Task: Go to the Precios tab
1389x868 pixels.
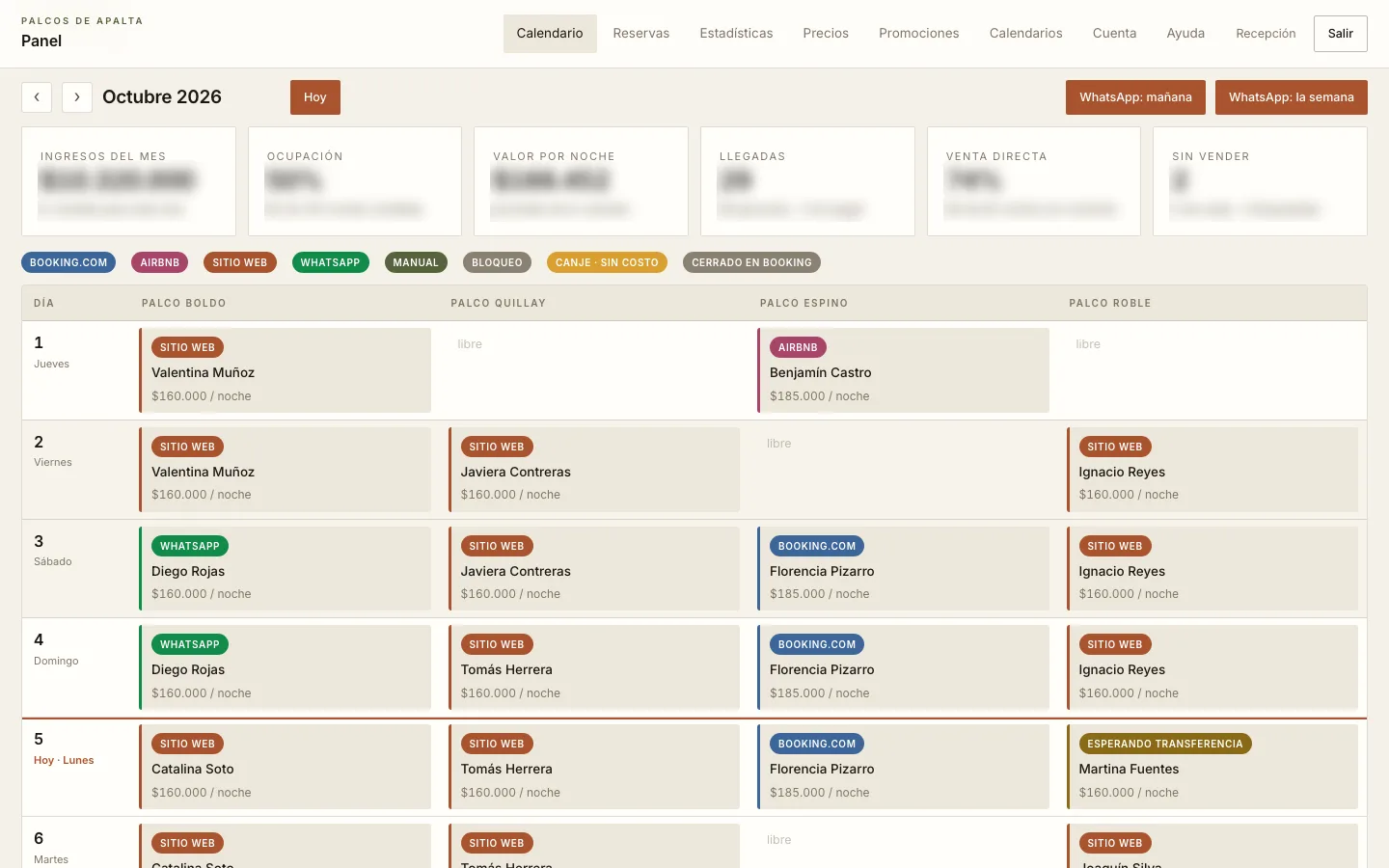Action: pos(826,34)
